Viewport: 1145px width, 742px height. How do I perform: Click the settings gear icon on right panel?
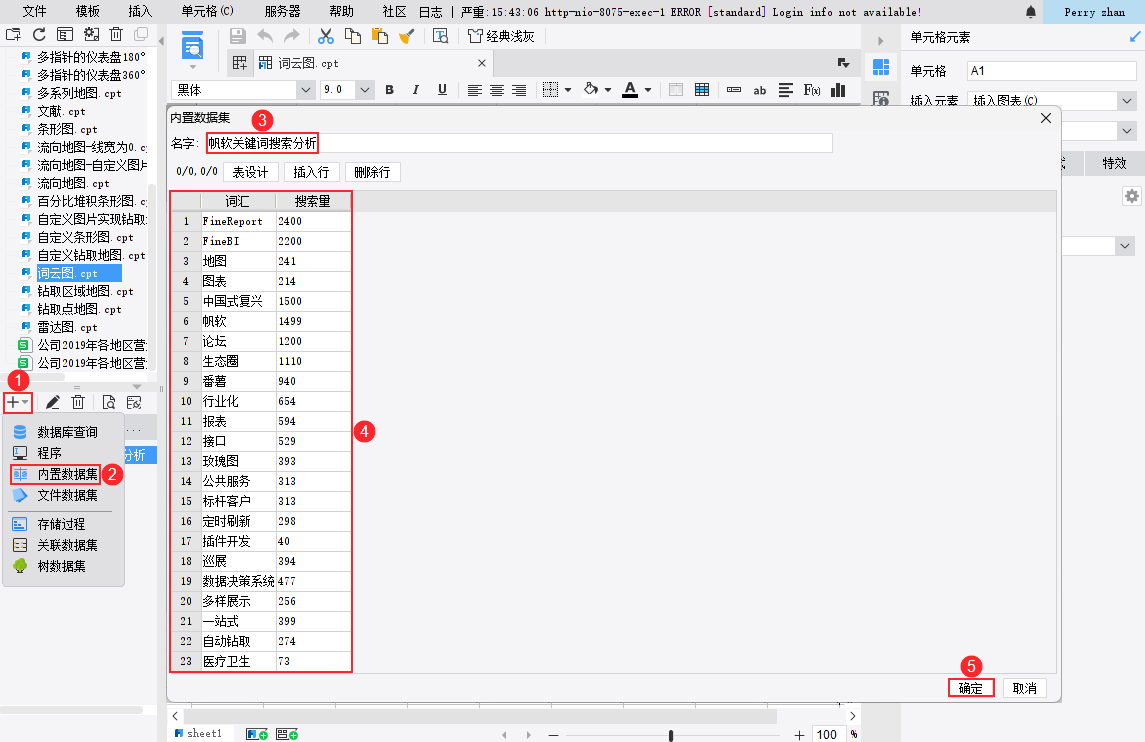point(1131,196)
